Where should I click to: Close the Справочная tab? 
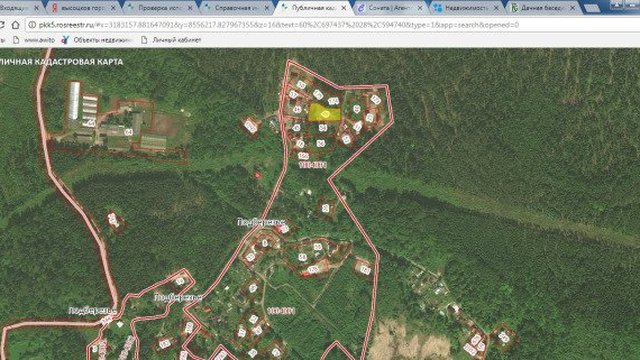pos(267,8)
